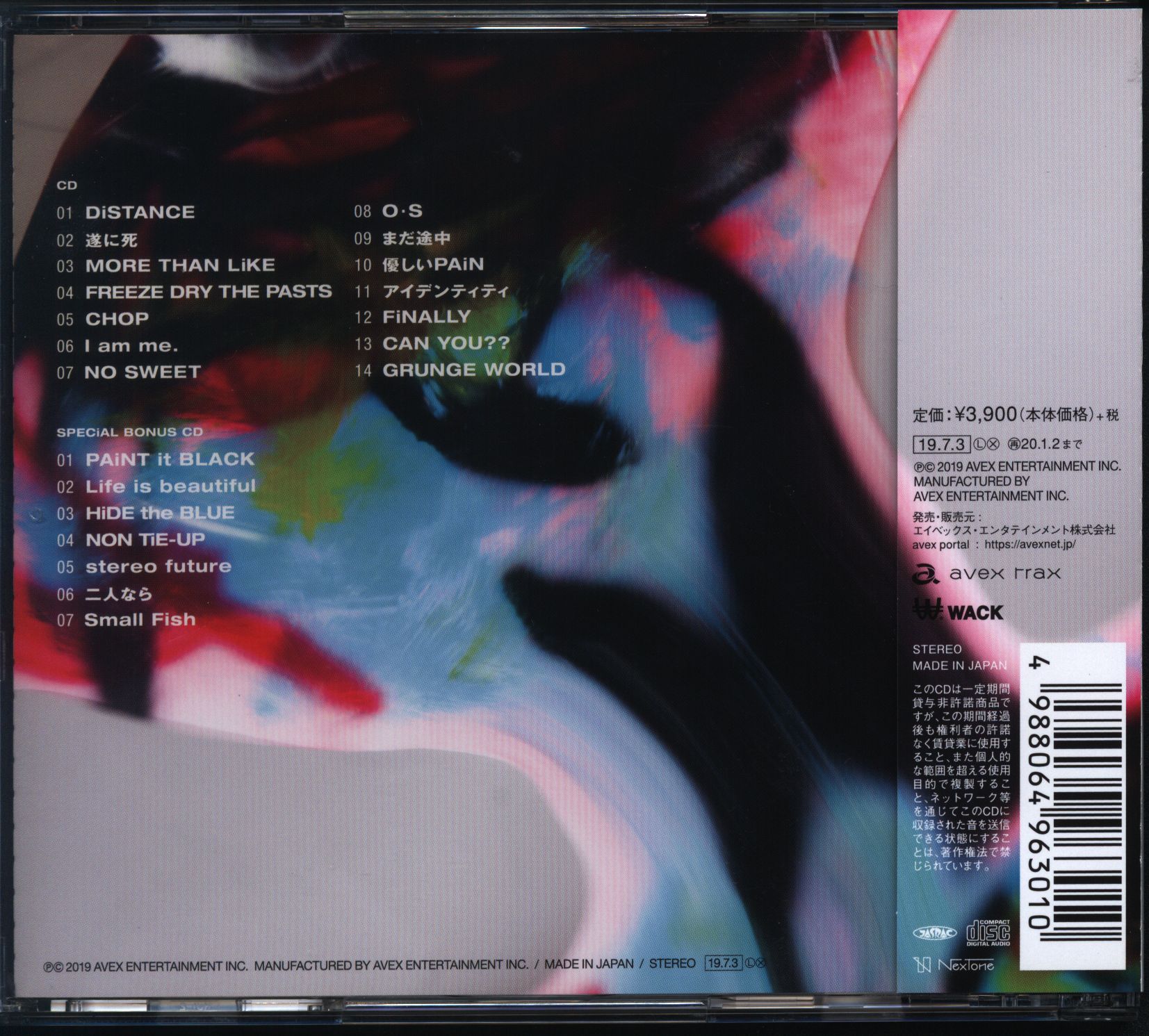Select track 11 アイデンティティ
This screenshot has height=1036, width=1149.
[x=445, y=291]
